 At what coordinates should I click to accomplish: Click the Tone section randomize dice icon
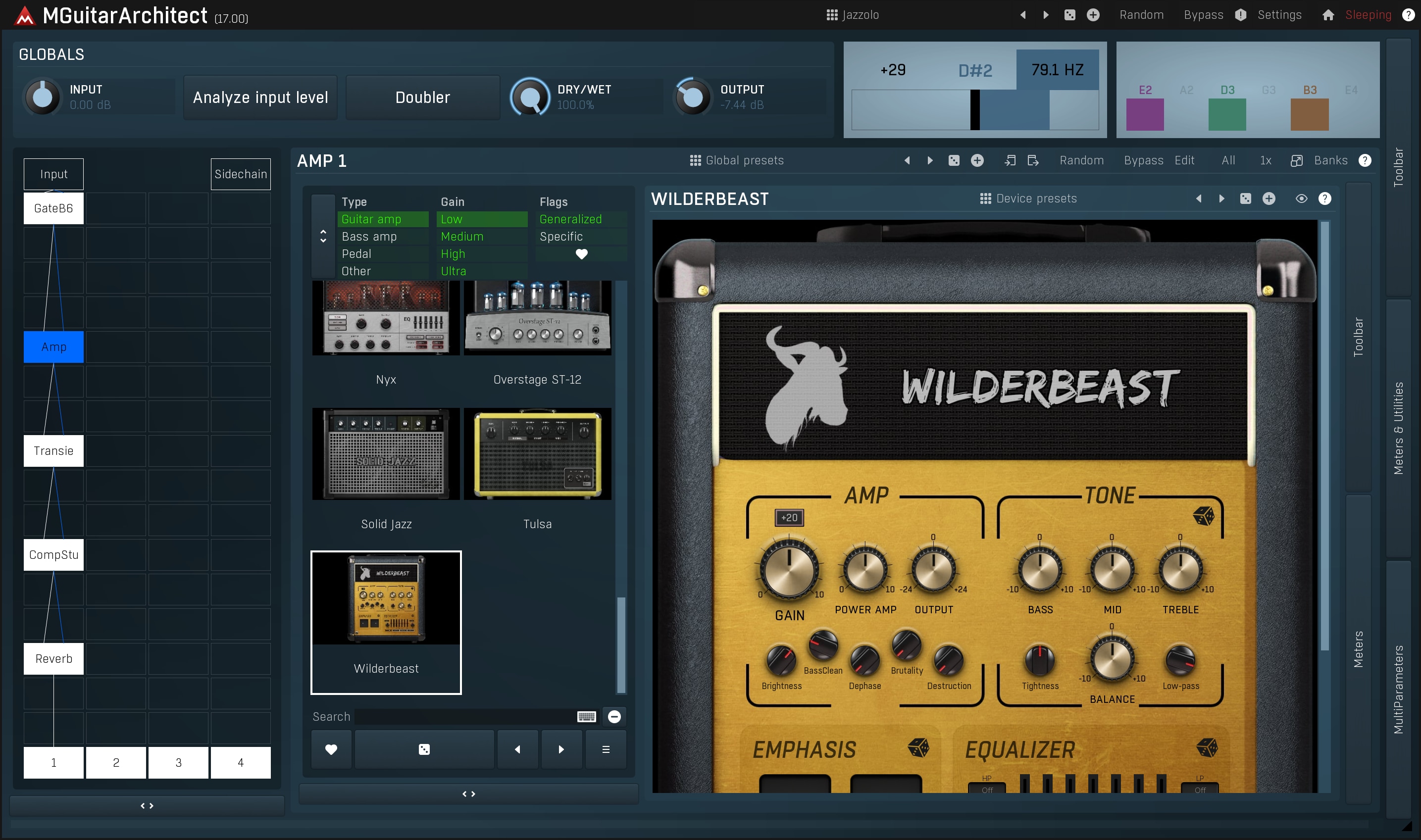[1203, 516]
